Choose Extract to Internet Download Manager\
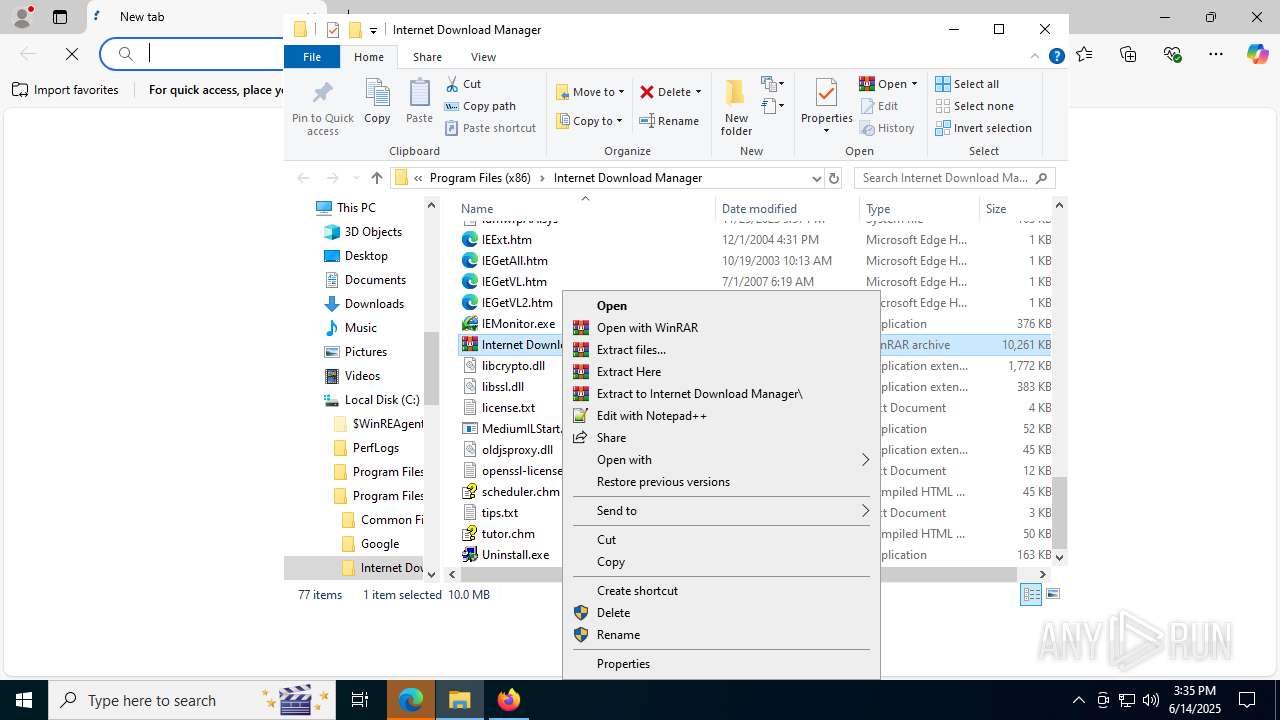The image size is (1280, 720). [x=721, y=394]
